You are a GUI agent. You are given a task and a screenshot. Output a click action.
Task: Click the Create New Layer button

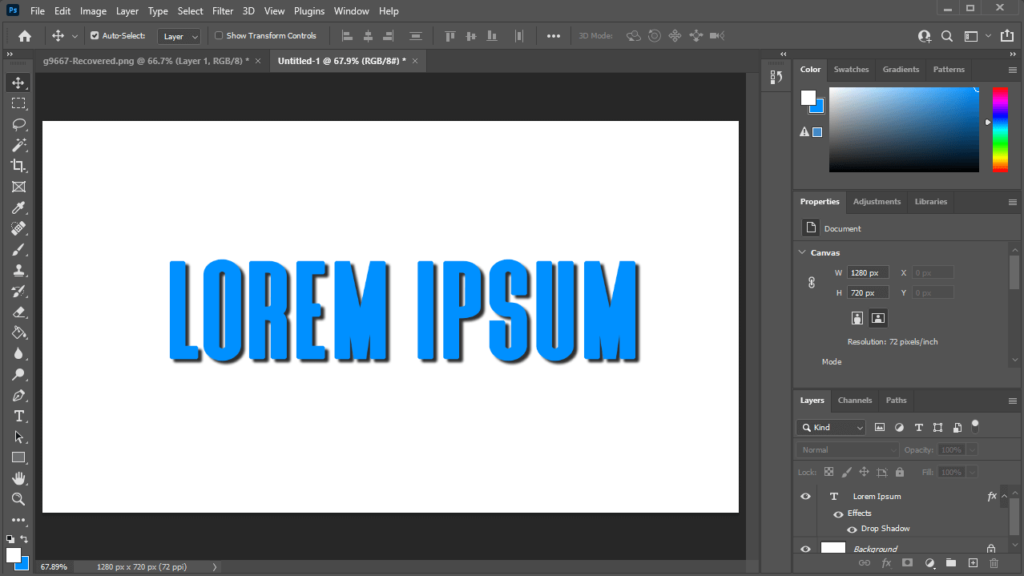point(973,563)
